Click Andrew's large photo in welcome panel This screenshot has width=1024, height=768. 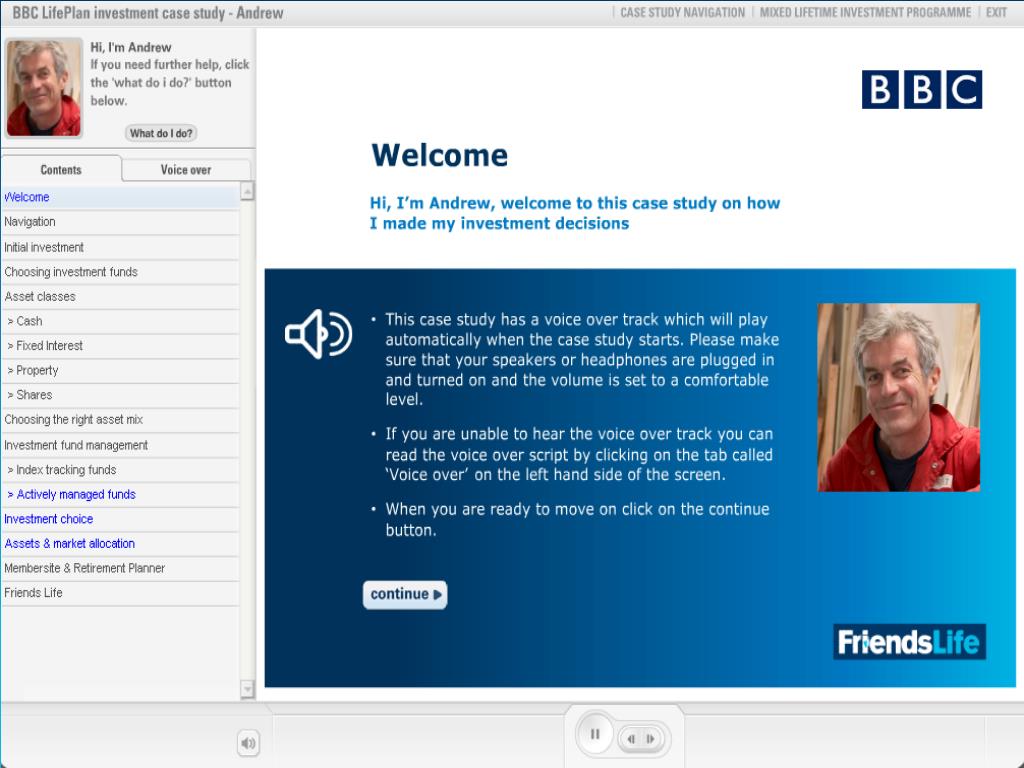click(x=898, y=397)
